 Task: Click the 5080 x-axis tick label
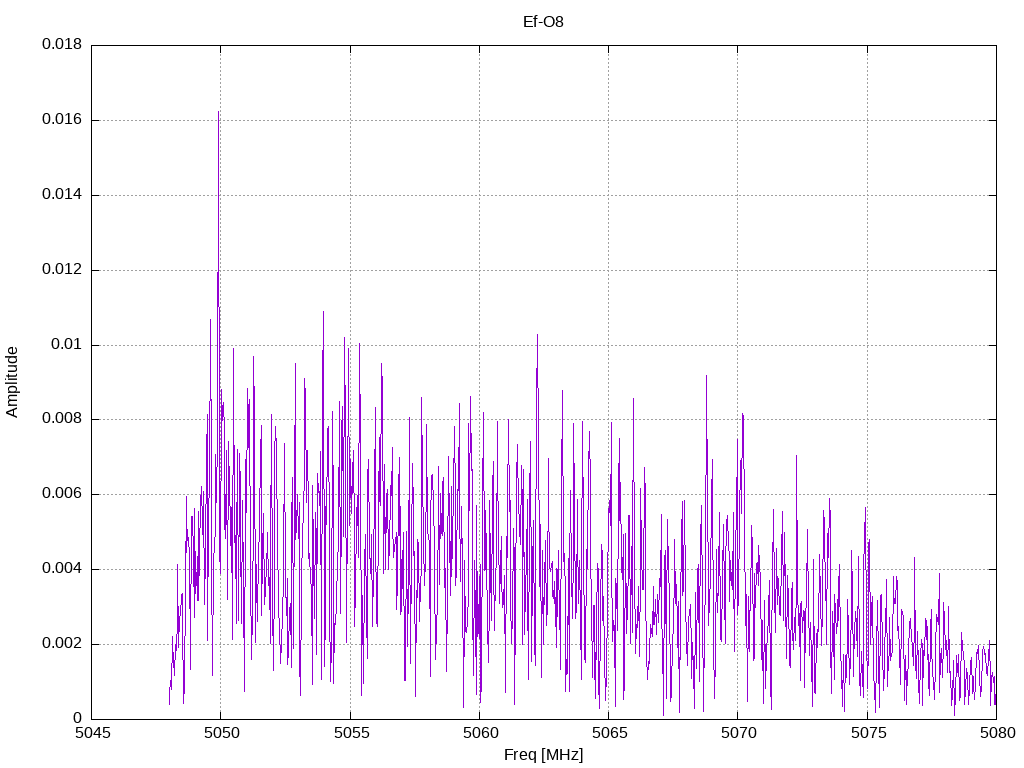[x=997, y=733]
